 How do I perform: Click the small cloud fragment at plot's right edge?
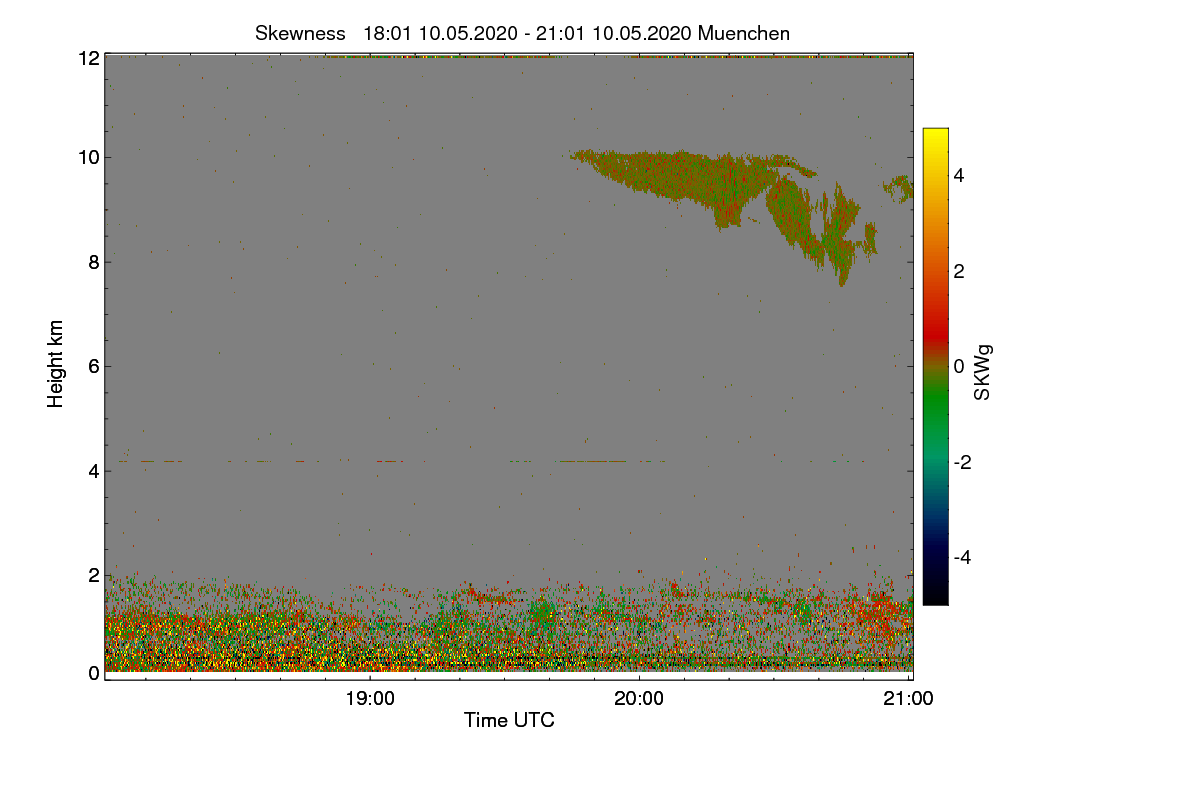point(899,188)
